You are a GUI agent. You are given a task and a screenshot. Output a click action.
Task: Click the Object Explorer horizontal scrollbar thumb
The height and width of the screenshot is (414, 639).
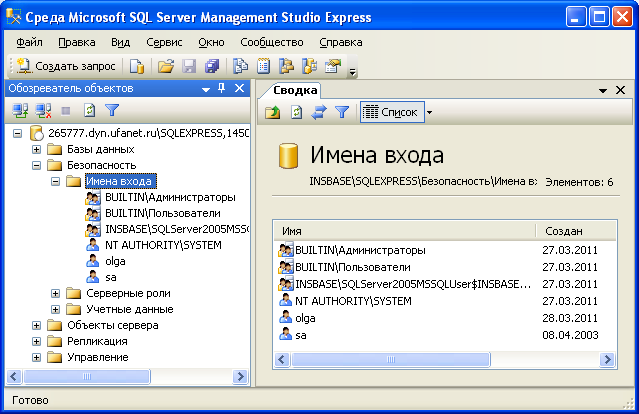(87, 376)
